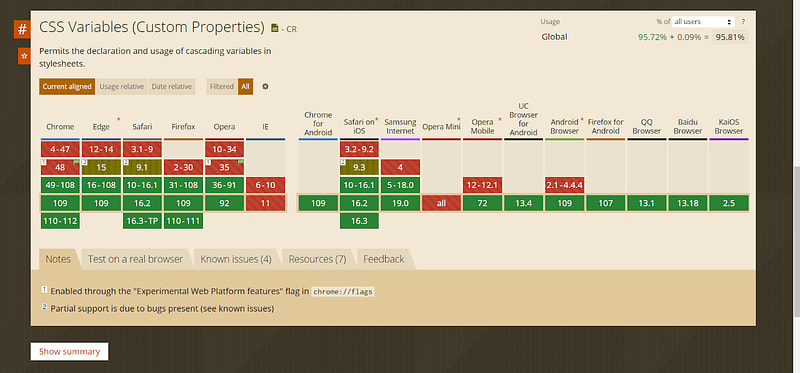800x373 pixels.
Task: Click the QQ Browser header
Action: (x=646, y=127)
